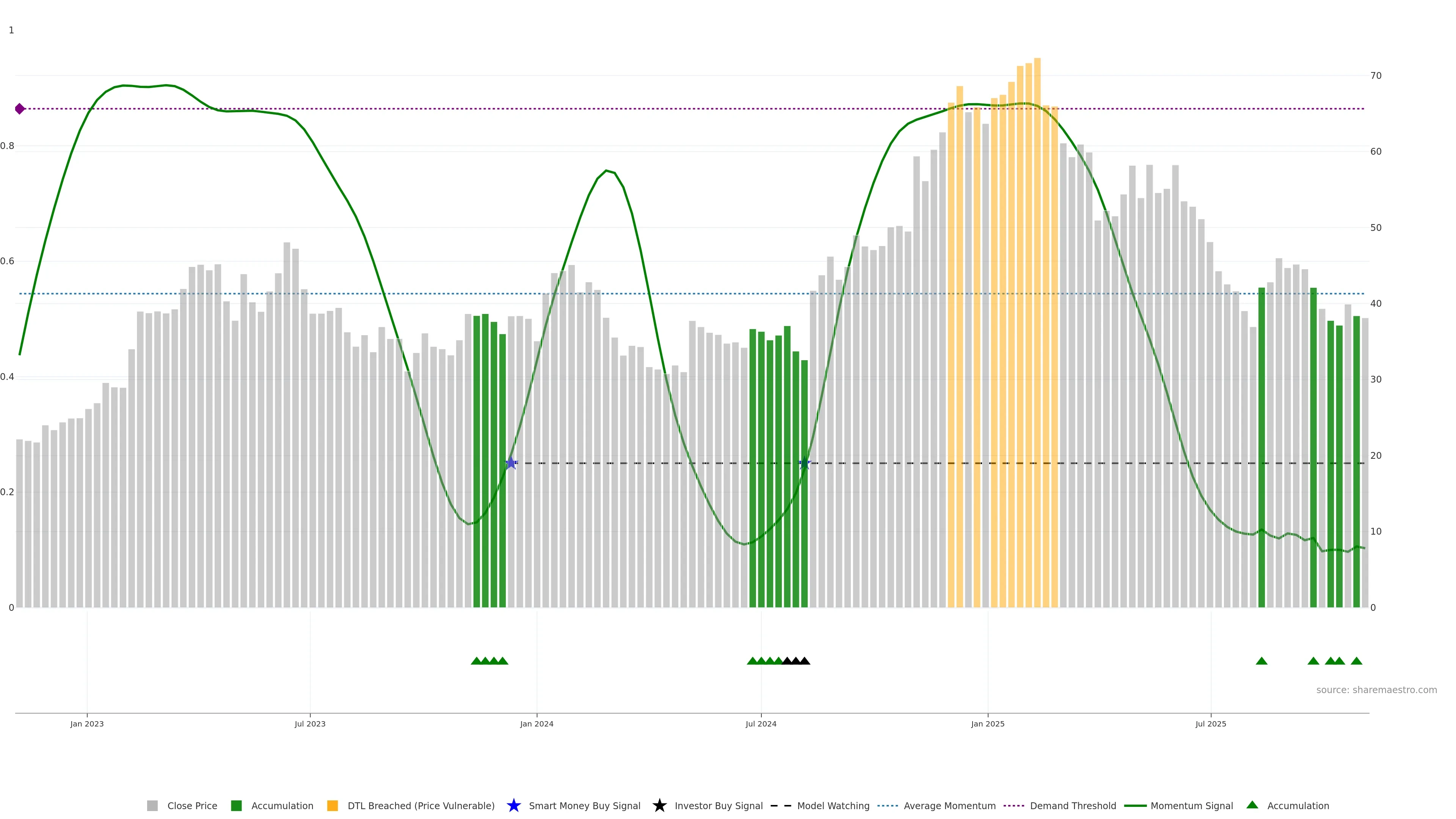Click the Jan 2025 axis label
The image size is (1456, 819).
[x=987, y=723]
